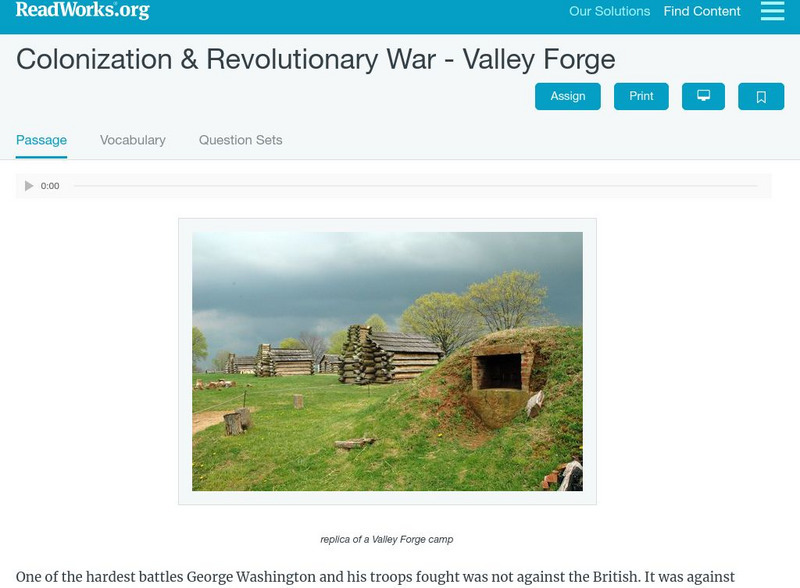Click the ReadWorks.org logo
800x588 pixels.
[x=83, y=10]
